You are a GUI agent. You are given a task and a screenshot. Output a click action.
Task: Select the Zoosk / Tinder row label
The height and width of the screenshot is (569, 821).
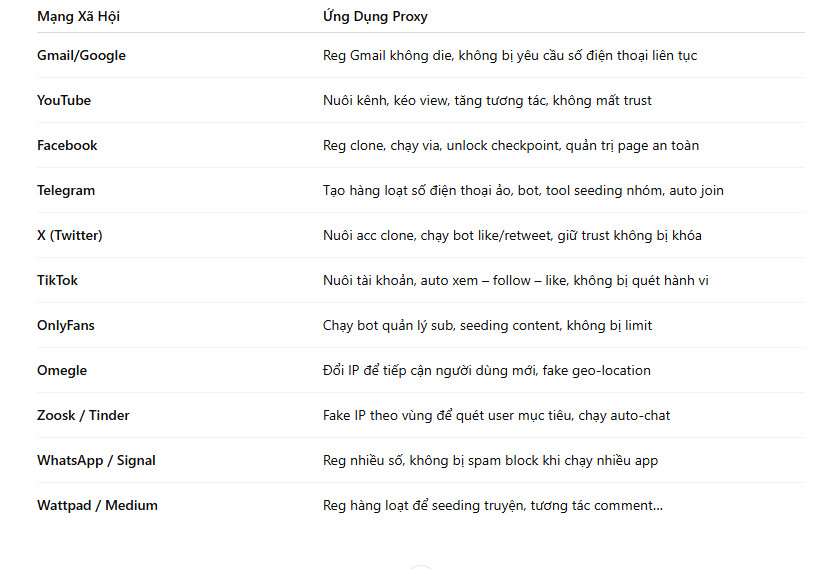point(83,415)
